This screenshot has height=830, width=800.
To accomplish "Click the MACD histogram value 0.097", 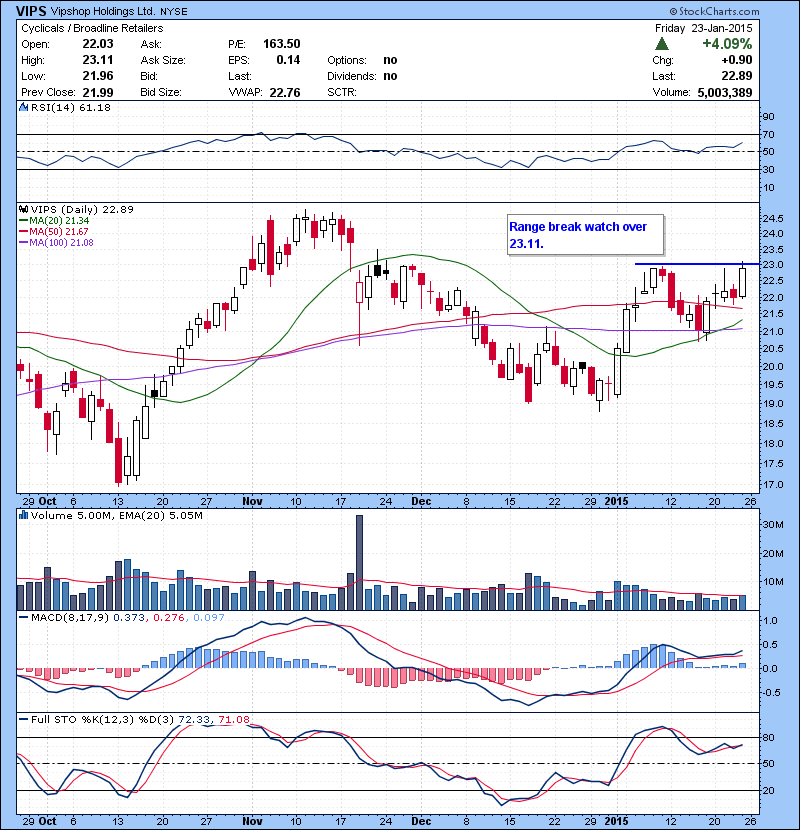I will [x=209, y=617].
